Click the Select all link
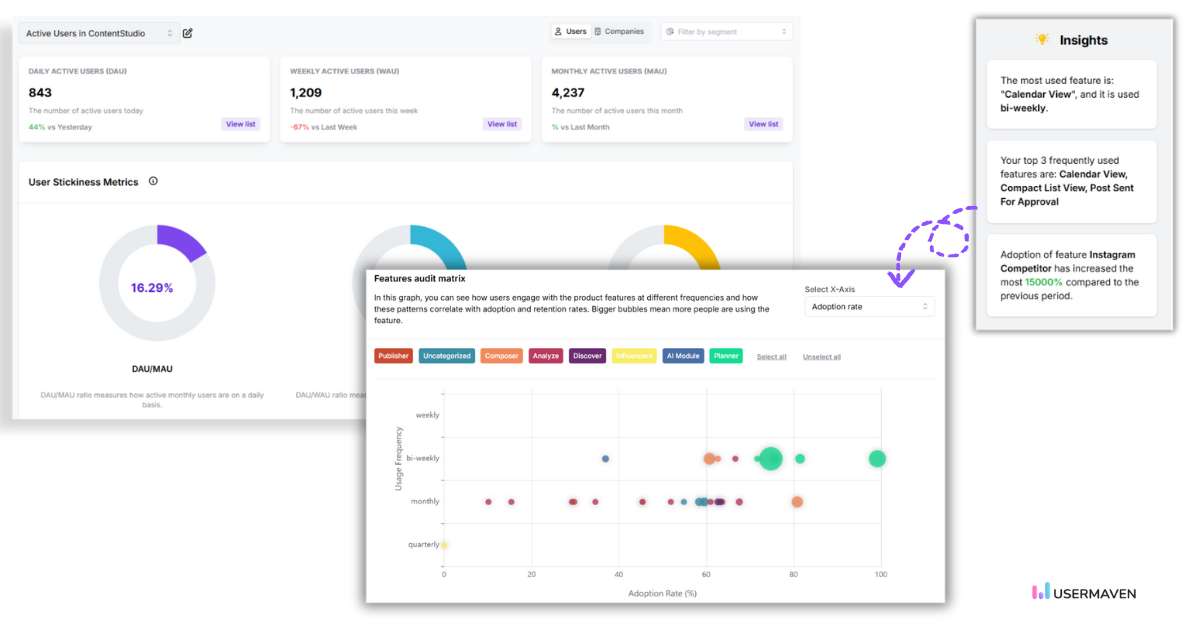 (771, 357)
